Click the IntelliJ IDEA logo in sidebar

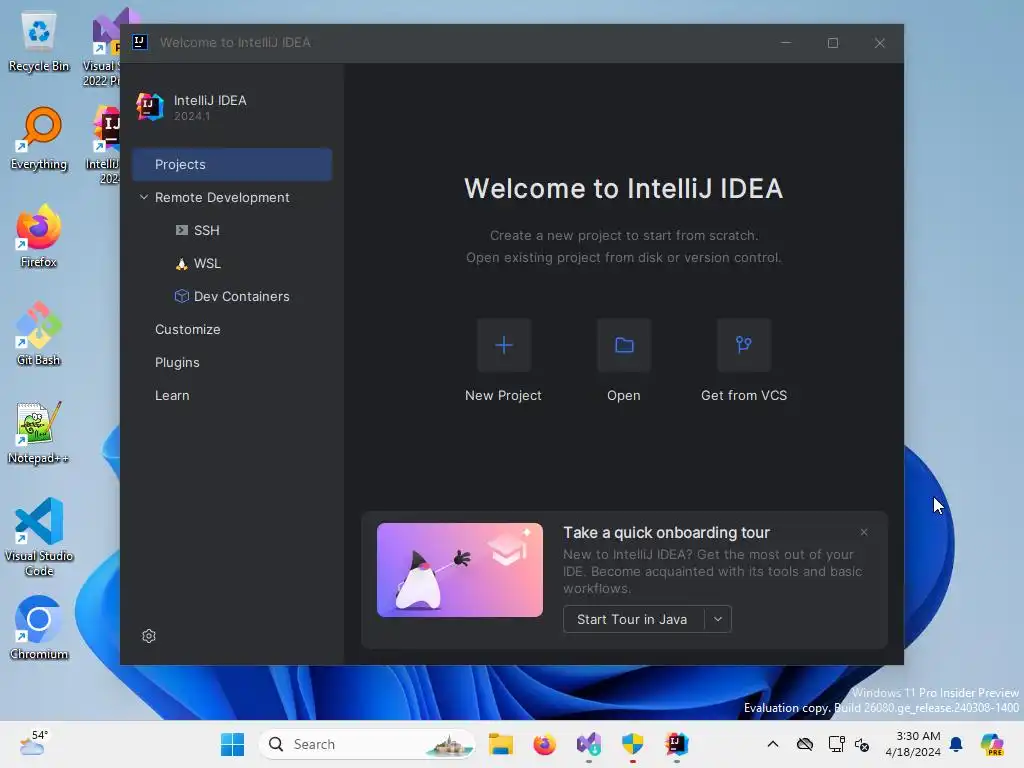[x=150, y=106]
